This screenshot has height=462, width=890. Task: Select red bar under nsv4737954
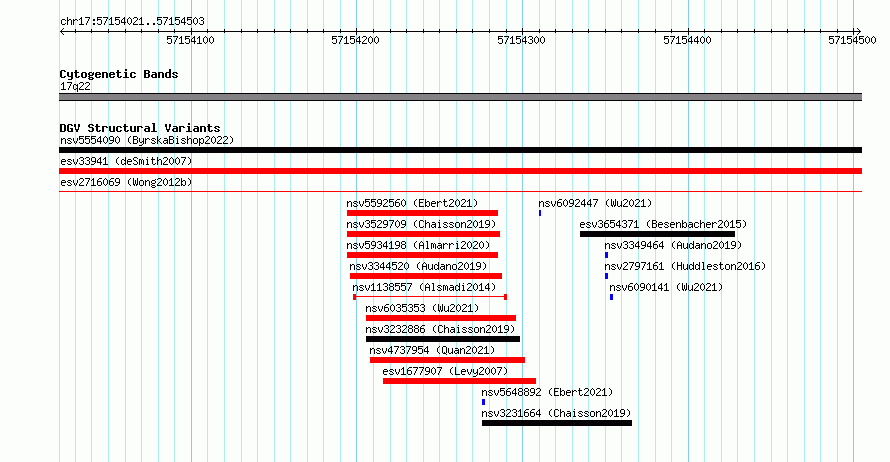(x=447, y=360)
